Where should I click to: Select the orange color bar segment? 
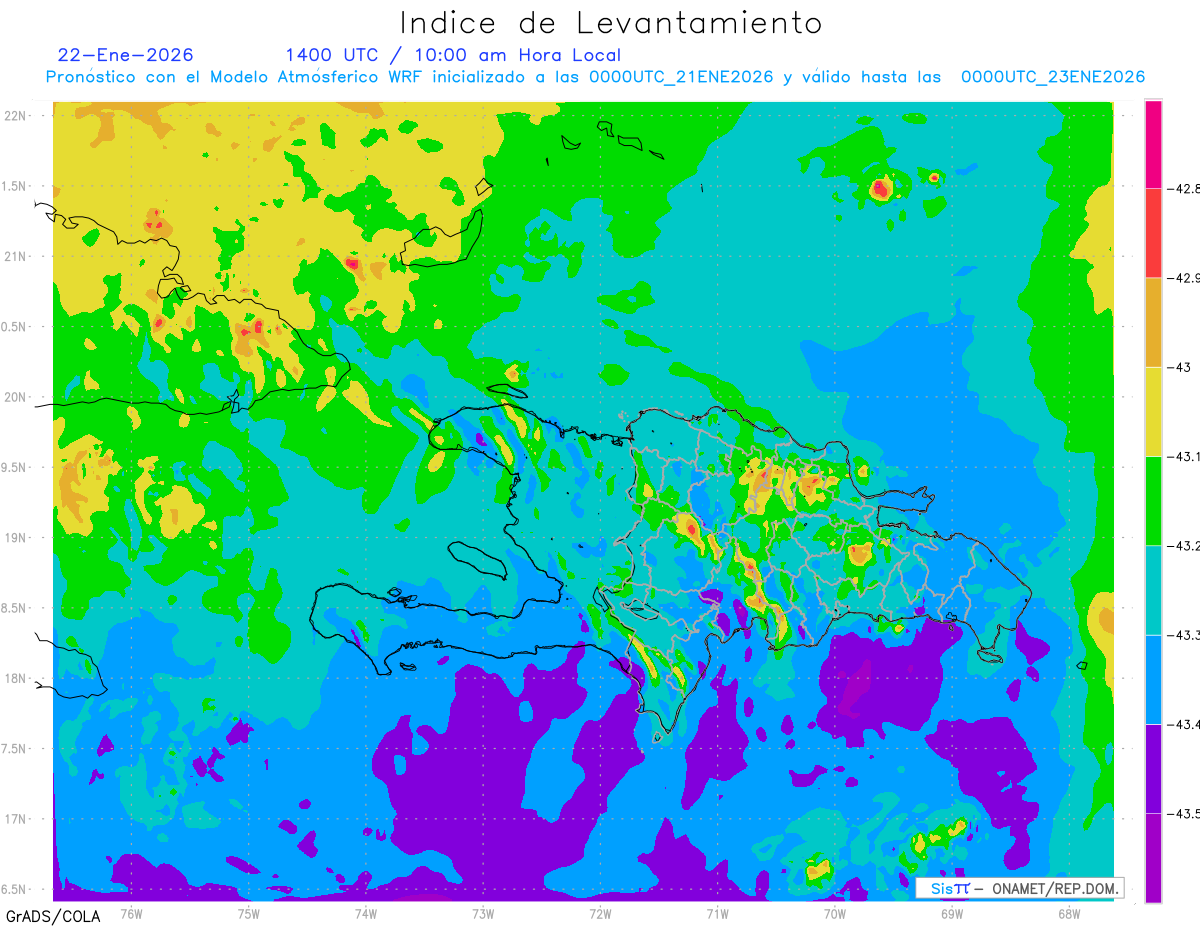tap(1153, 322)
